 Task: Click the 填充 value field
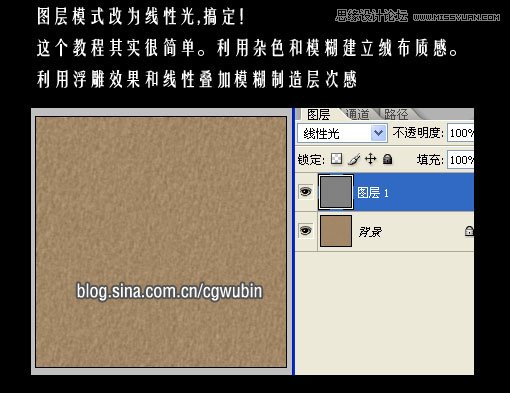[x=460, y=160]
